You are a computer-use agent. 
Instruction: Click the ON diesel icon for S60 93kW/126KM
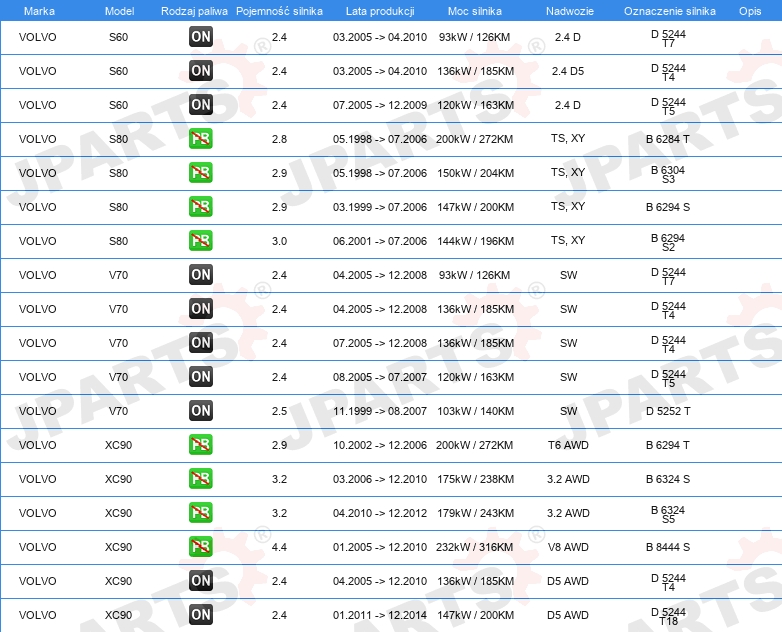[x=201, y=36]
